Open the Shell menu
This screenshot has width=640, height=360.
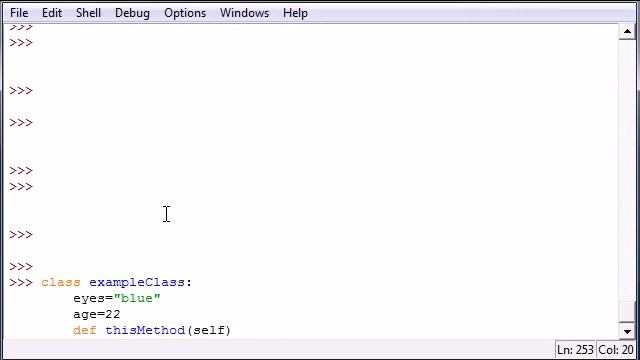point(88,13)
